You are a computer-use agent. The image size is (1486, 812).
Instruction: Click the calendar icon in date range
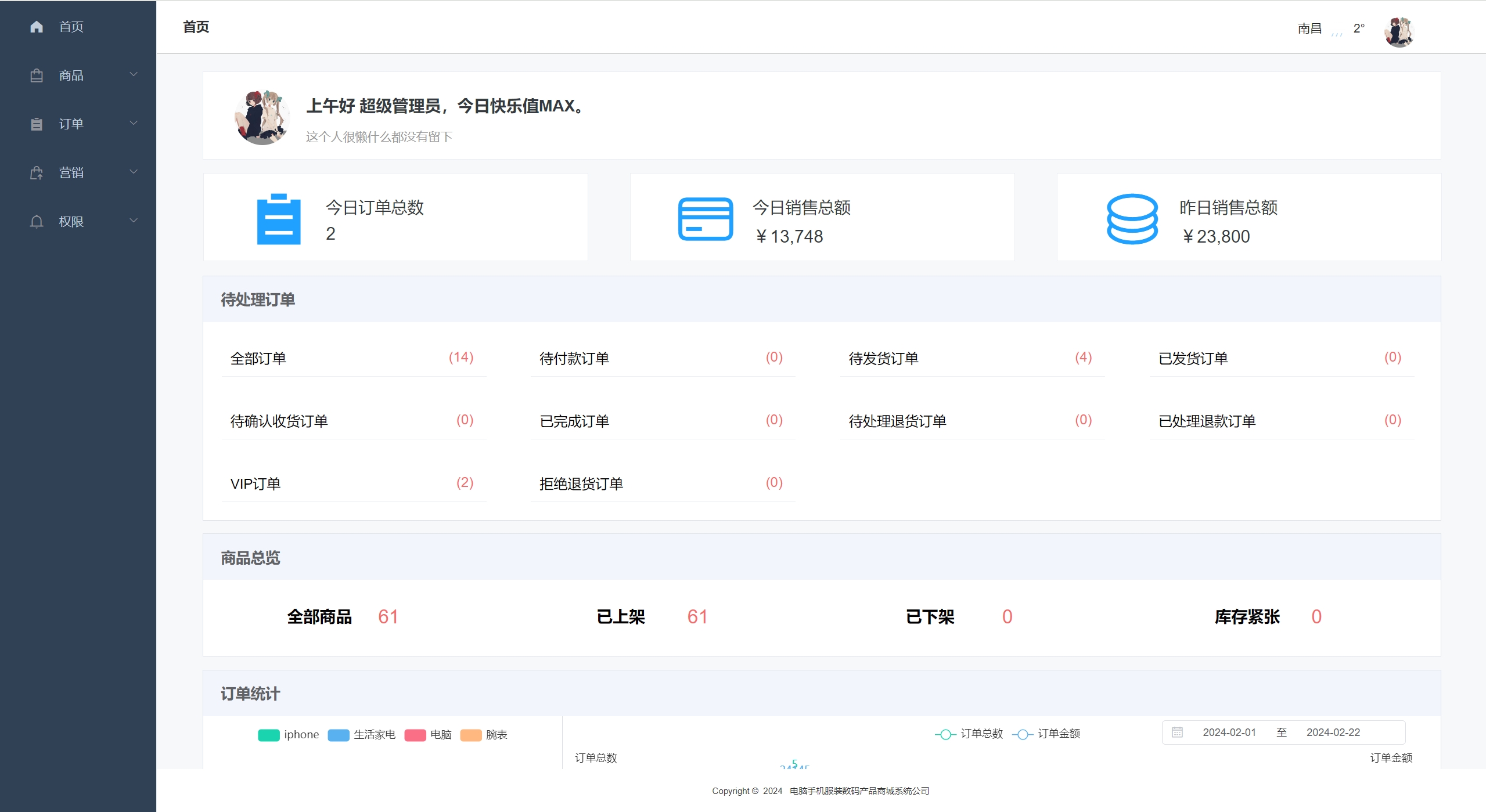pos(1177,732)
